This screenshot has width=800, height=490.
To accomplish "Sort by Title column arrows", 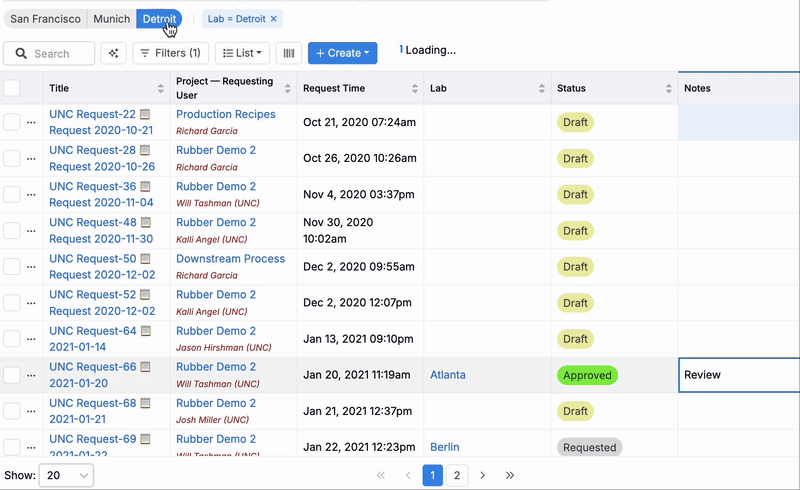I will point(161,89).
